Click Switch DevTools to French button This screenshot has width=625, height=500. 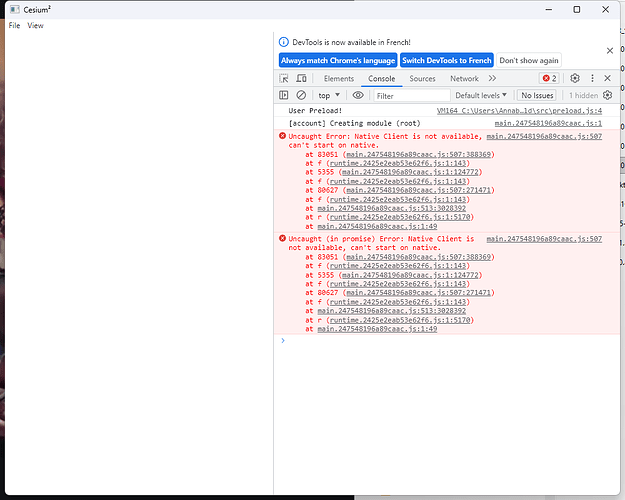447,60
